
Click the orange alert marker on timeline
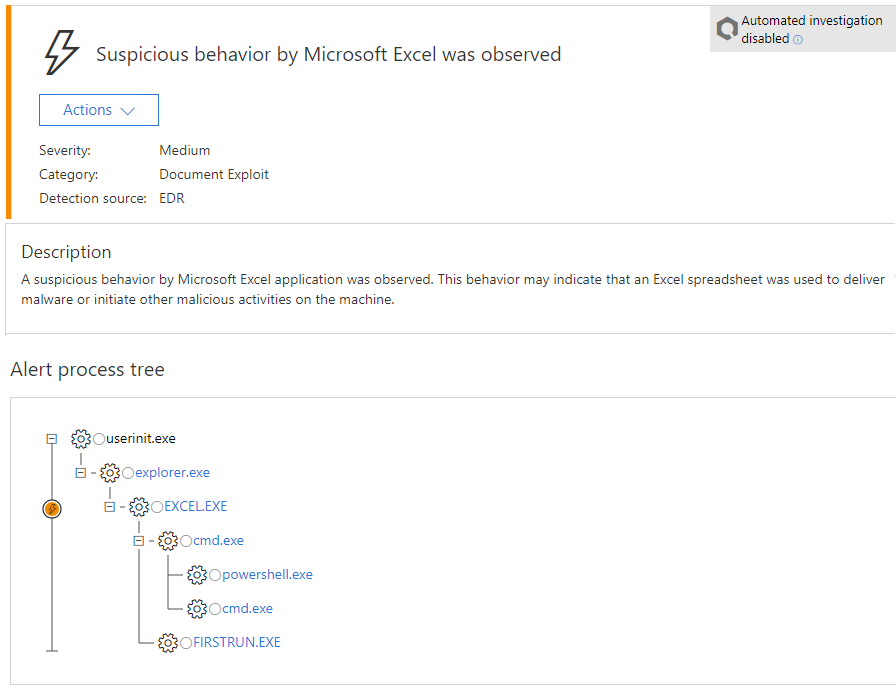53,509
